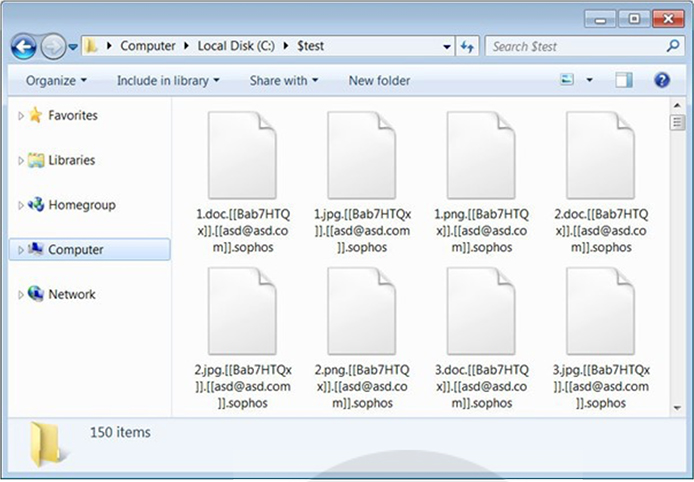Select Computer in navigation pane
The width and height of the screenshot is (694, 482).
(x=76, y=250)
